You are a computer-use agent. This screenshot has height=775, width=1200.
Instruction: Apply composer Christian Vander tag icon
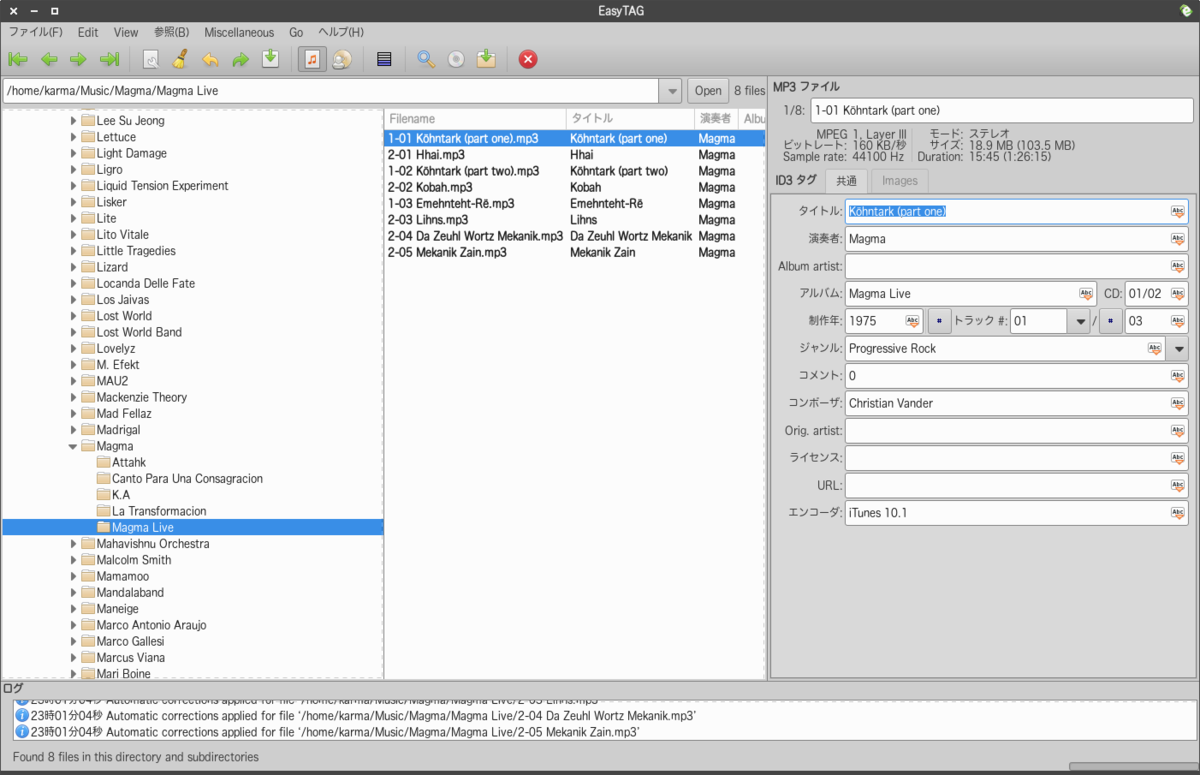pyautogui.click(x=1177, y=403)
